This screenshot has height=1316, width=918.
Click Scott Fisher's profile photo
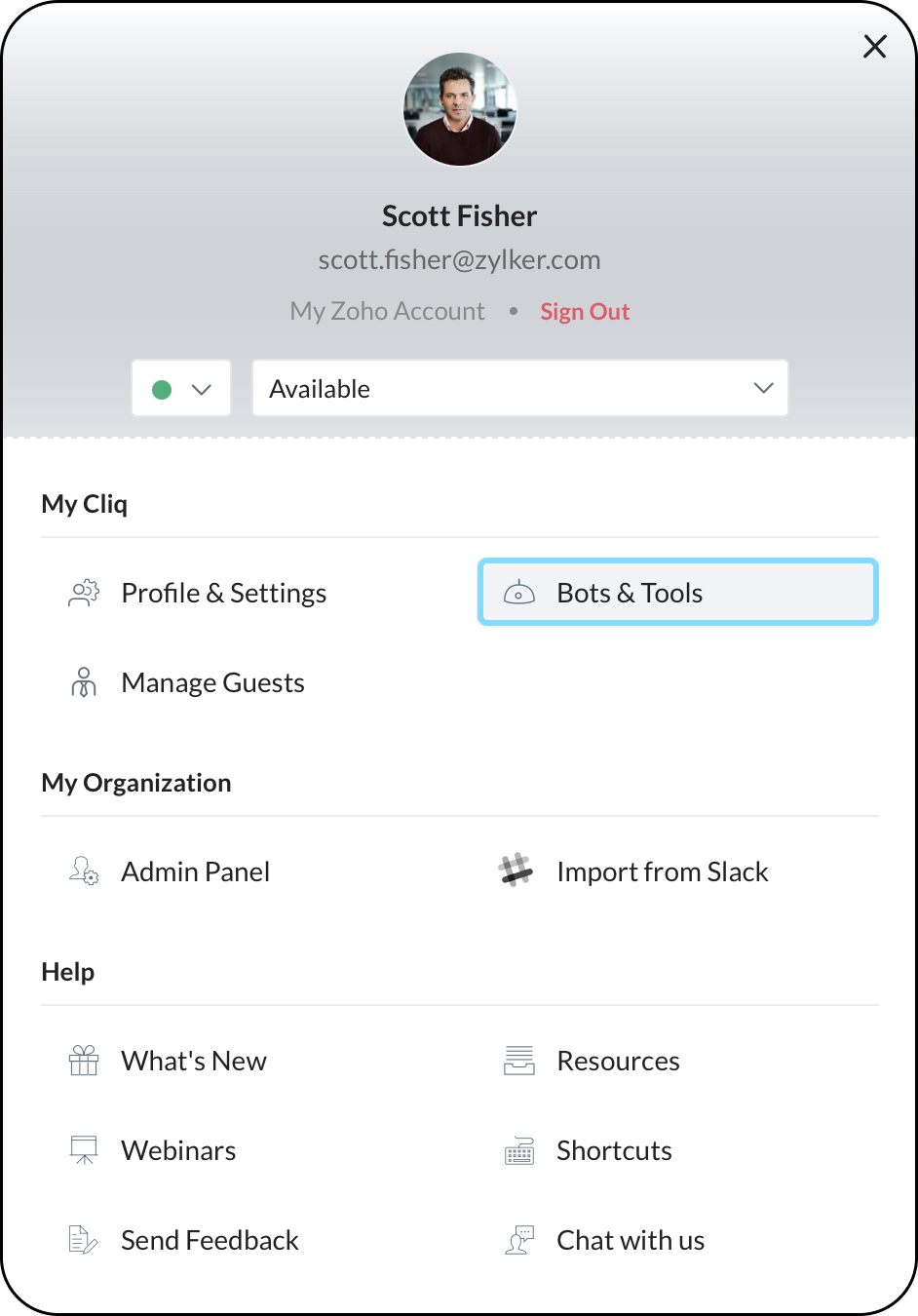coord(460,110)
